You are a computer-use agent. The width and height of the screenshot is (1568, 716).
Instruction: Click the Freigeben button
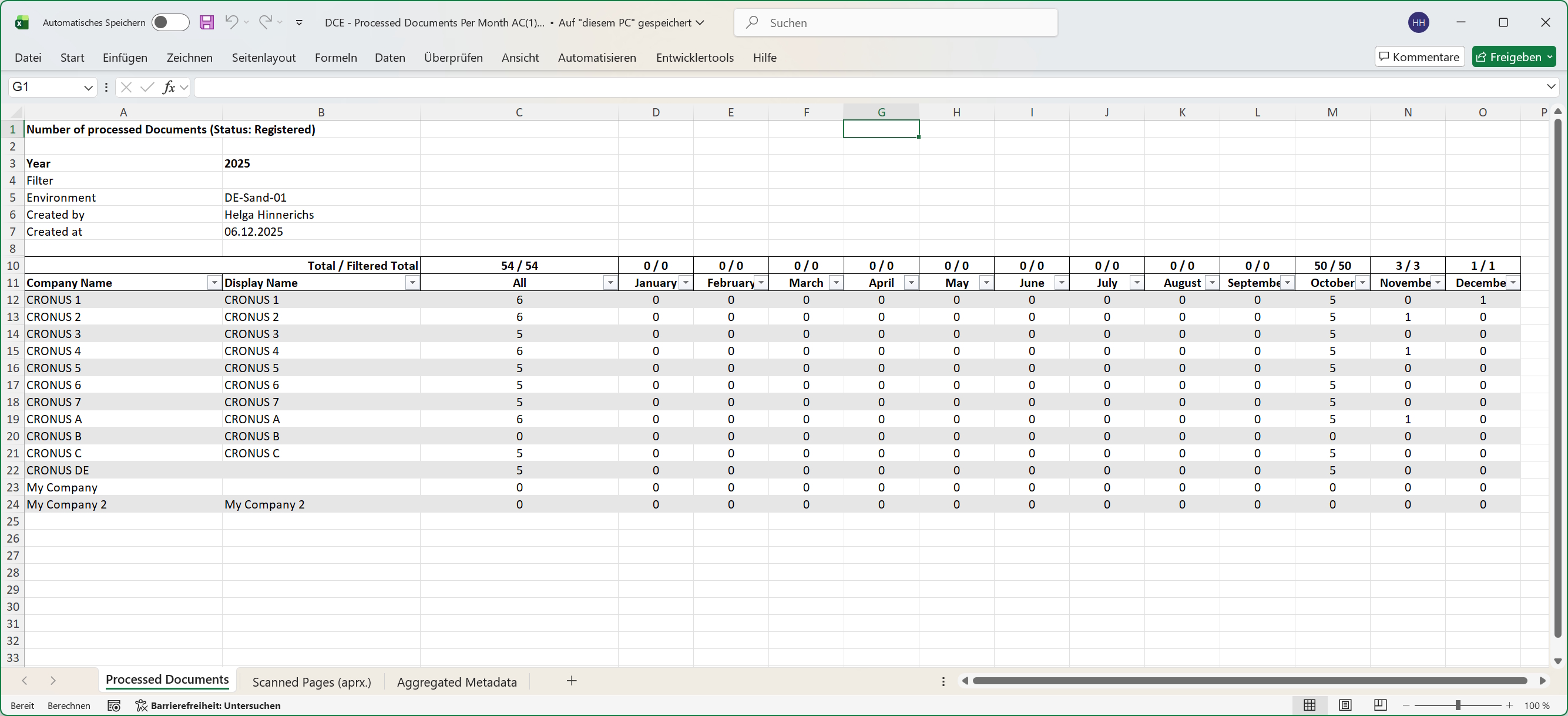pyautogui.click(x=1514, y=56)
